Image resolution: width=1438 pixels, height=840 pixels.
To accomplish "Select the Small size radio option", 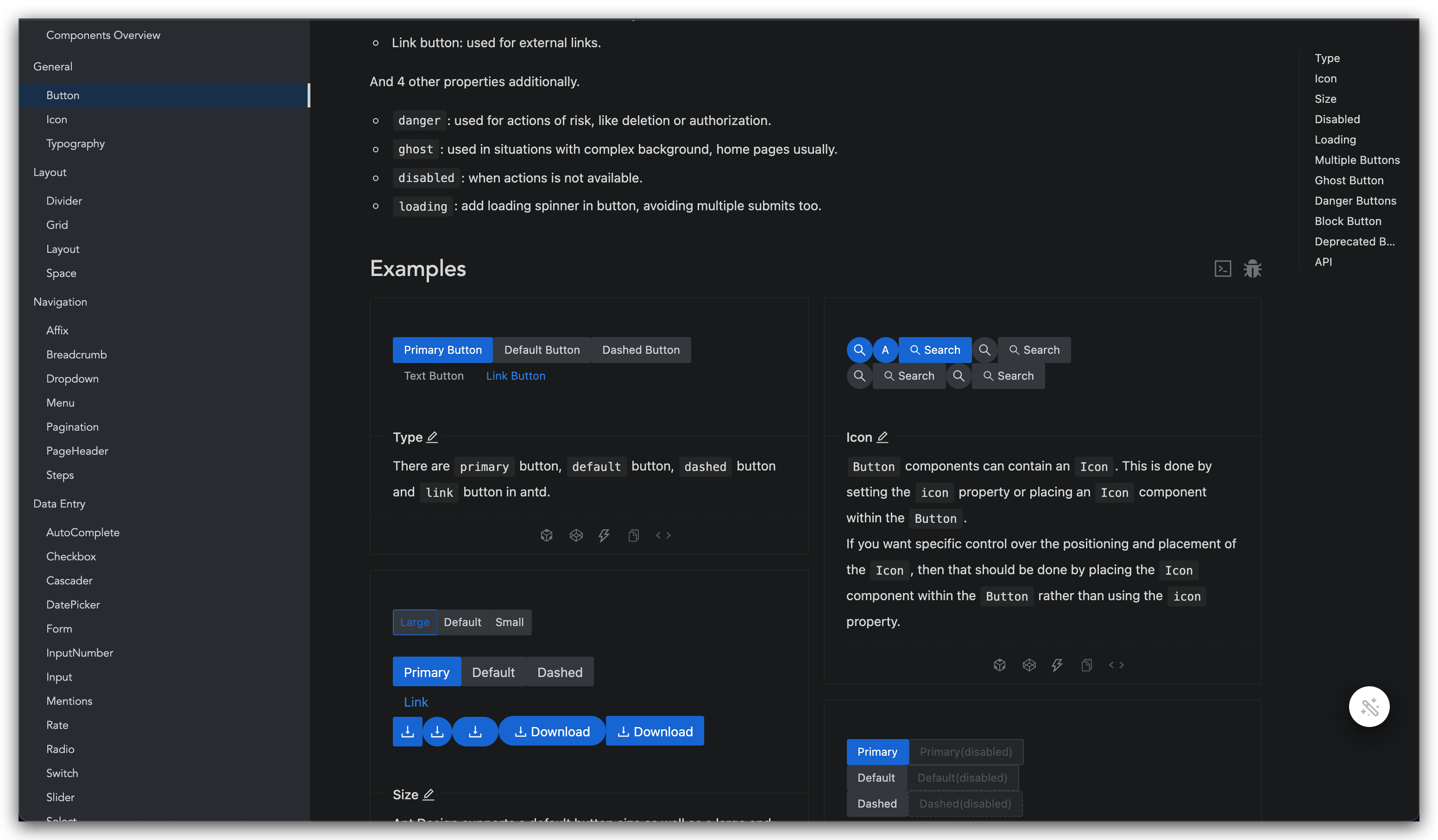I will [509, 622].
